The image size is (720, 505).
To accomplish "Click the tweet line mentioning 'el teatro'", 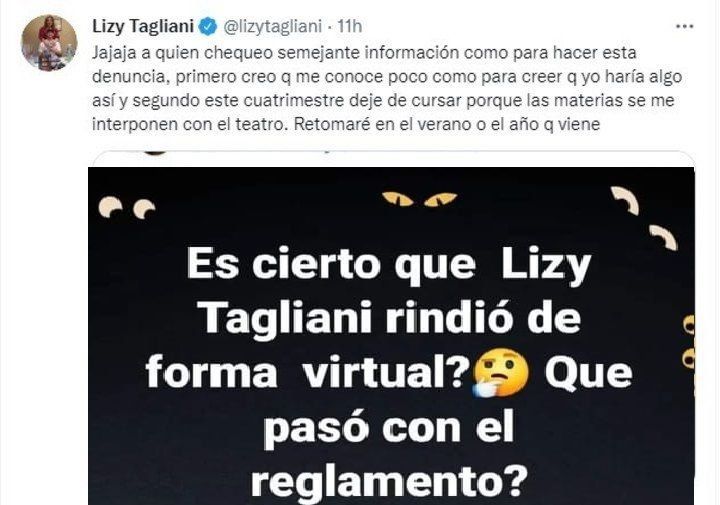I will coord(346,124).
